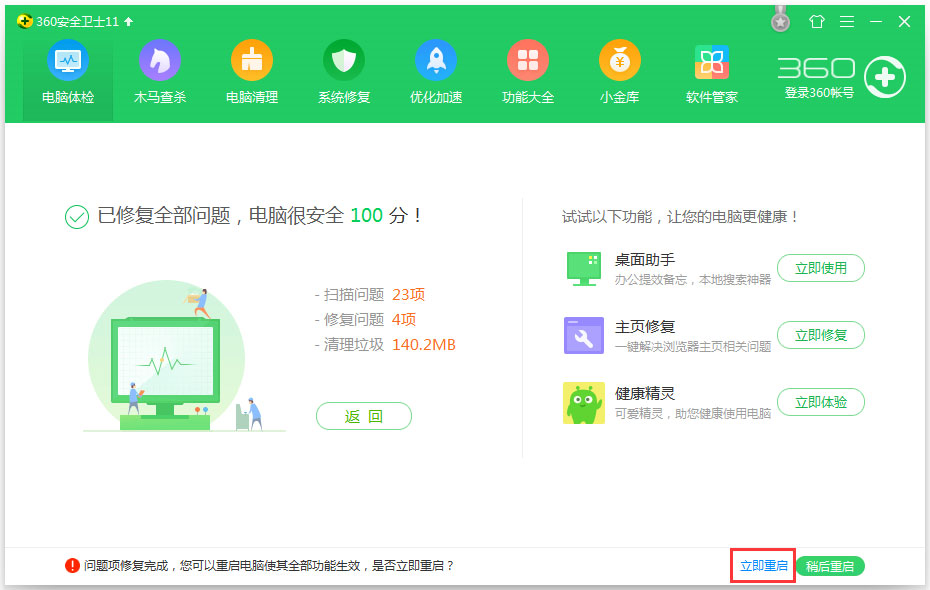Screen dimensions: 930x590
Task: Click the 健康精灵 mascot icon
Action: coord(583,401)
